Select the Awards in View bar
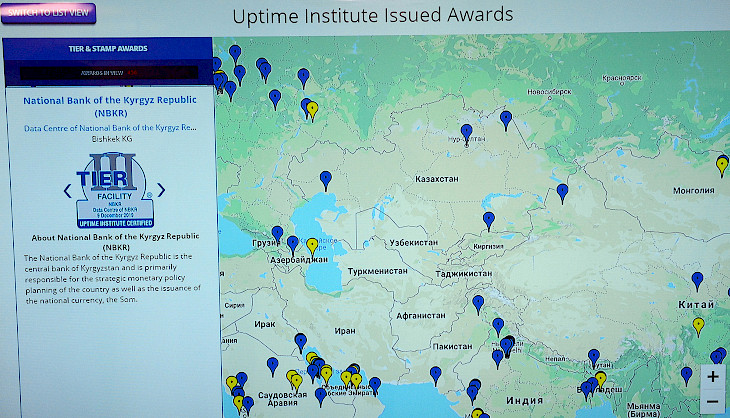Viewport: 730px width, 418px height. (108, 73)
